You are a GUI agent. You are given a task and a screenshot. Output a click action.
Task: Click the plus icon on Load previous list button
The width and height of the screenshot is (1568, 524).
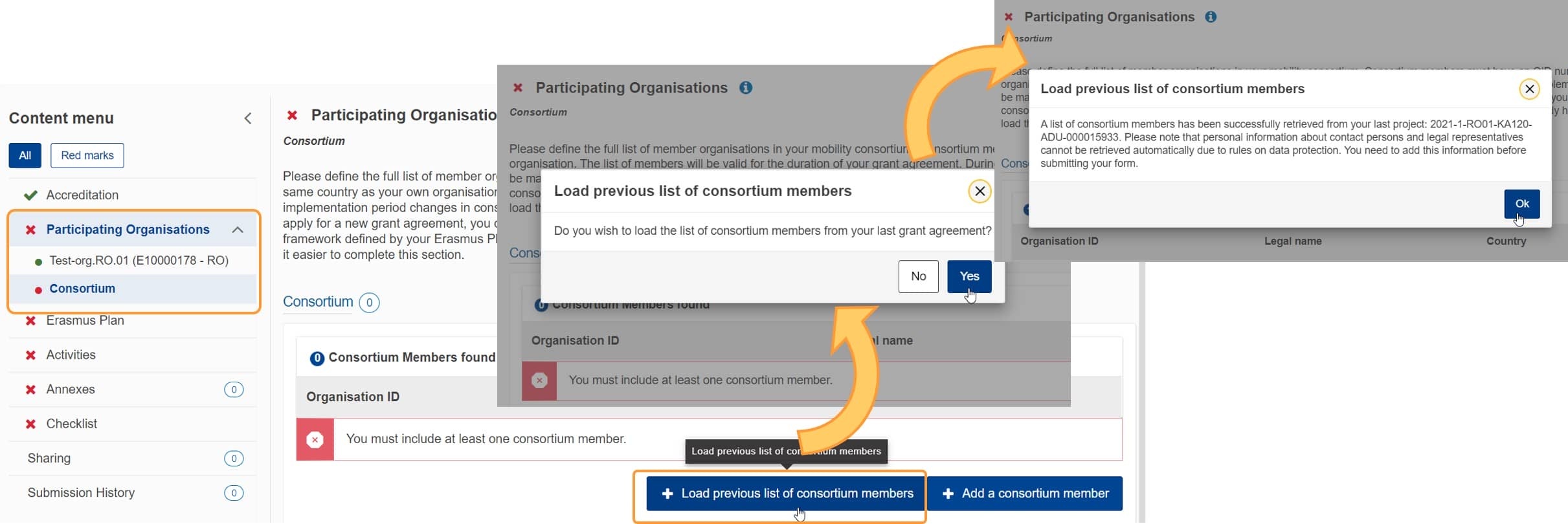click(667, 494)
